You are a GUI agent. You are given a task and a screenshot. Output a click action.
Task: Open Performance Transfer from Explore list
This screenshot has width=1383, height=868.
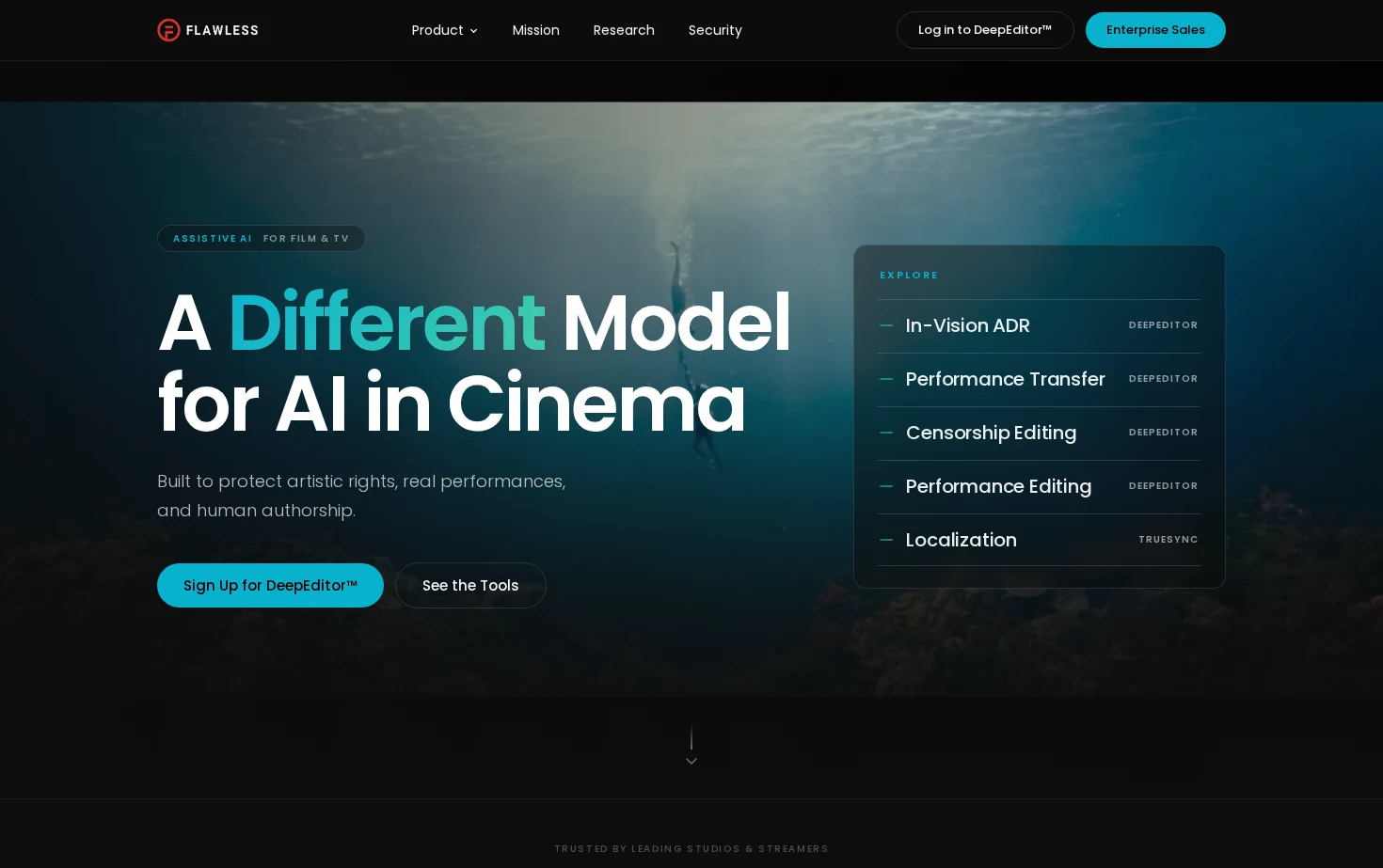click(x=1039, y=379)
